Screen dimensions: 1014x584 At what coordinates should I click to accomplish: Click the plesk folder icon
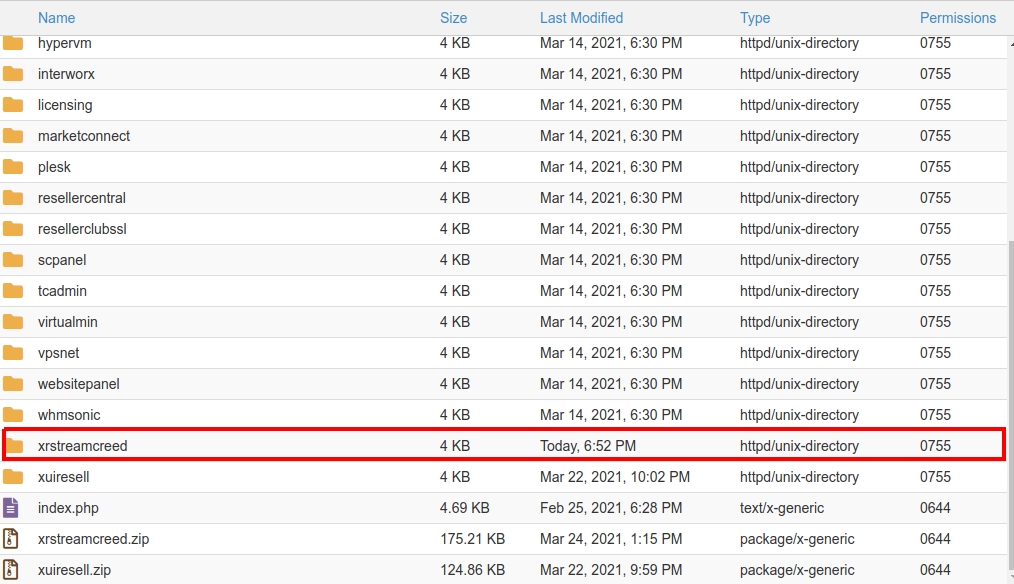click(x=13, y=167)
